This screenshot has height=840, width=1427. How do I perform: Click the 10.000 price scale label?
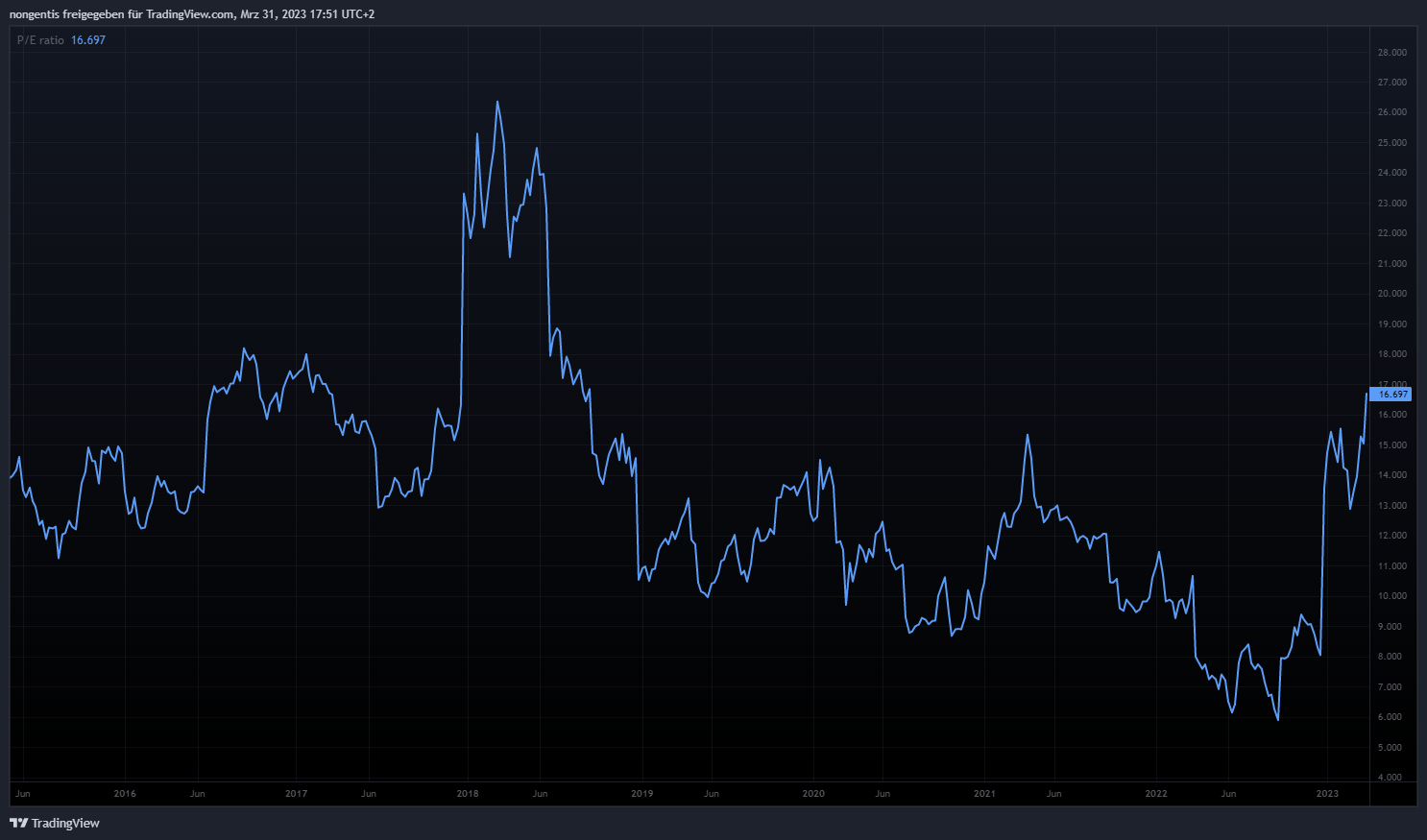click(x=1391, y=596)
